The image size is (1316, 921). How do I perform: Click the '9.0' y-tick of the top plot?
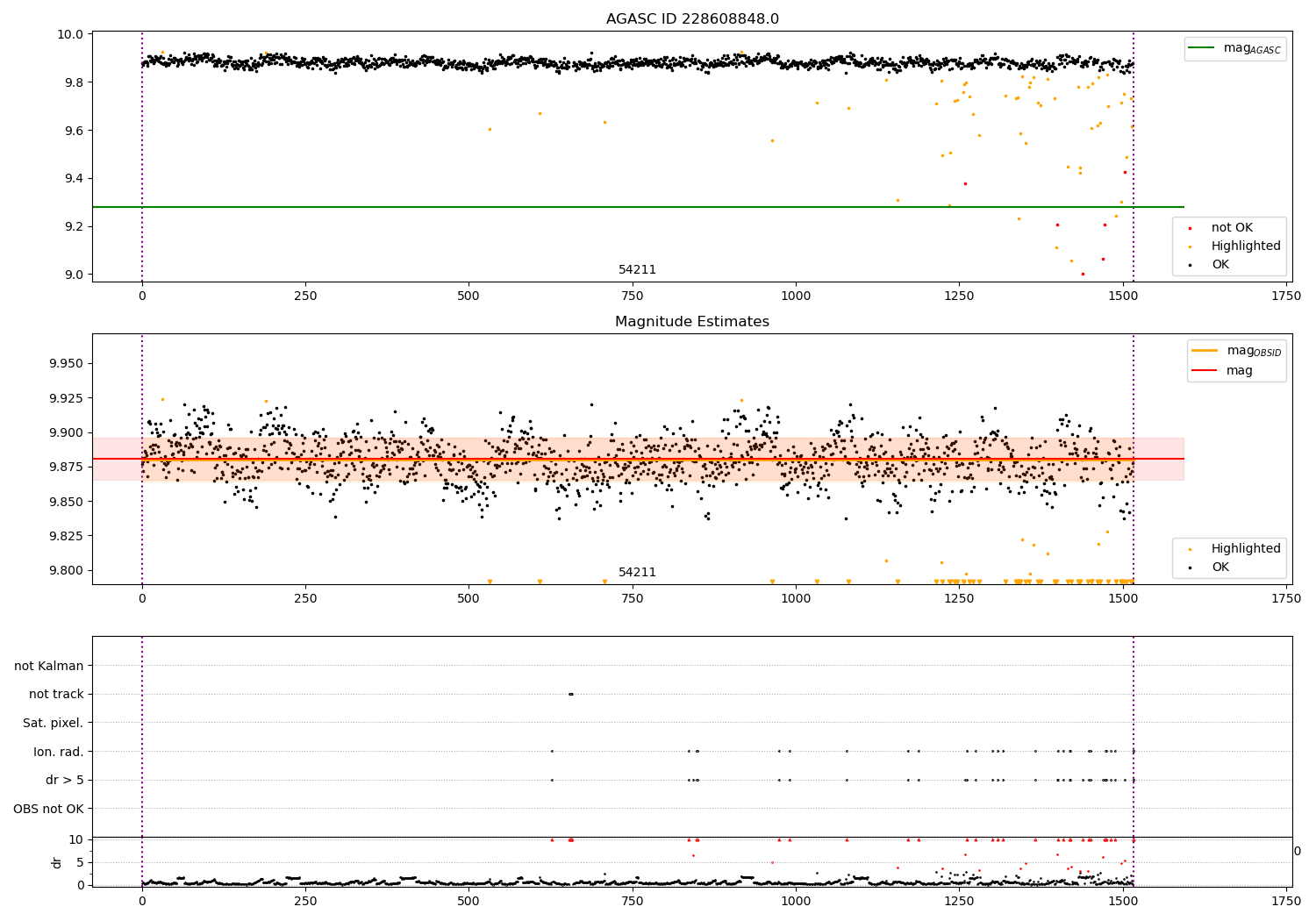(x=74, y=275)
